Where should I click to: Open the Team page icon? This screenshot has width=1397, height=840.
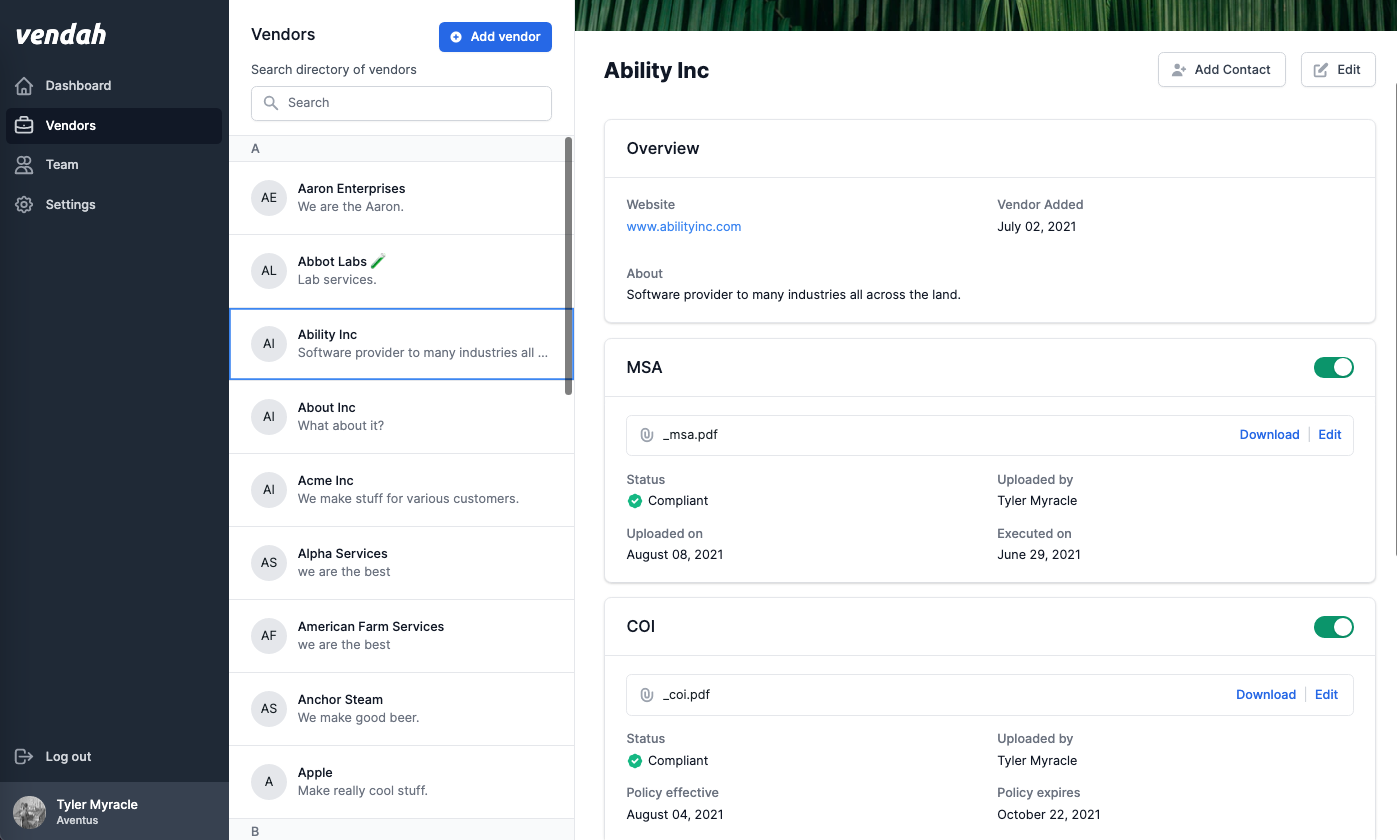point(22,164)
